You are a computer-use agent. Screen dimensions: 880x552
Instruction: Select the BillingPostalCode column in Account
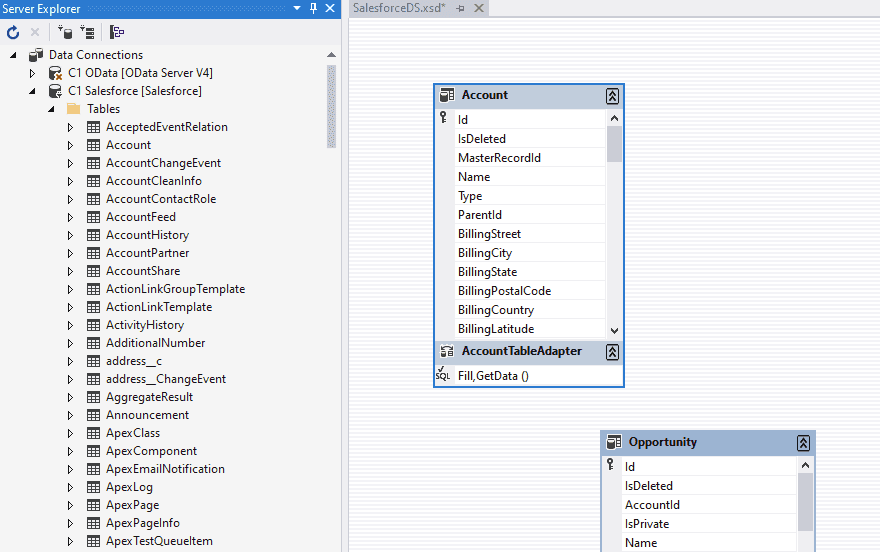click(x=530, y=291)
